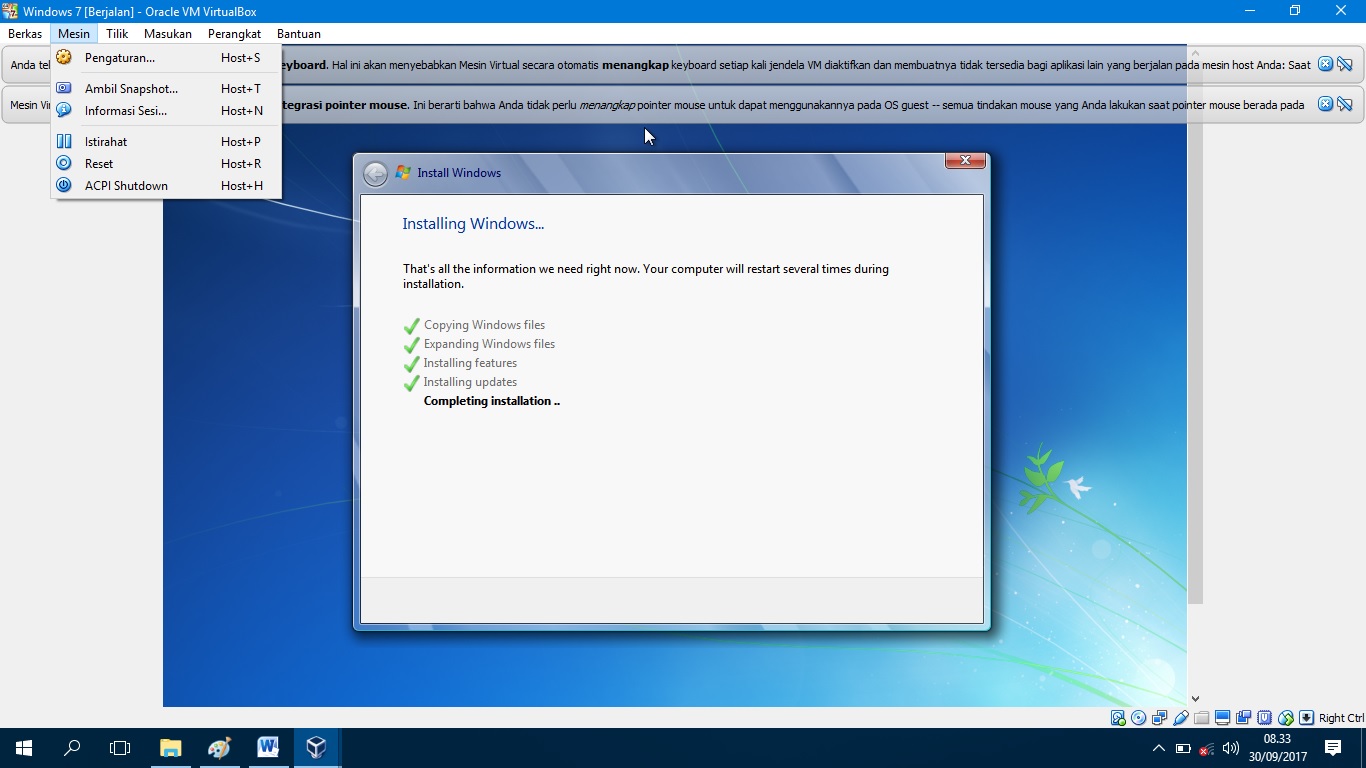
Task: Click the Installing features step
Action: 470,363
